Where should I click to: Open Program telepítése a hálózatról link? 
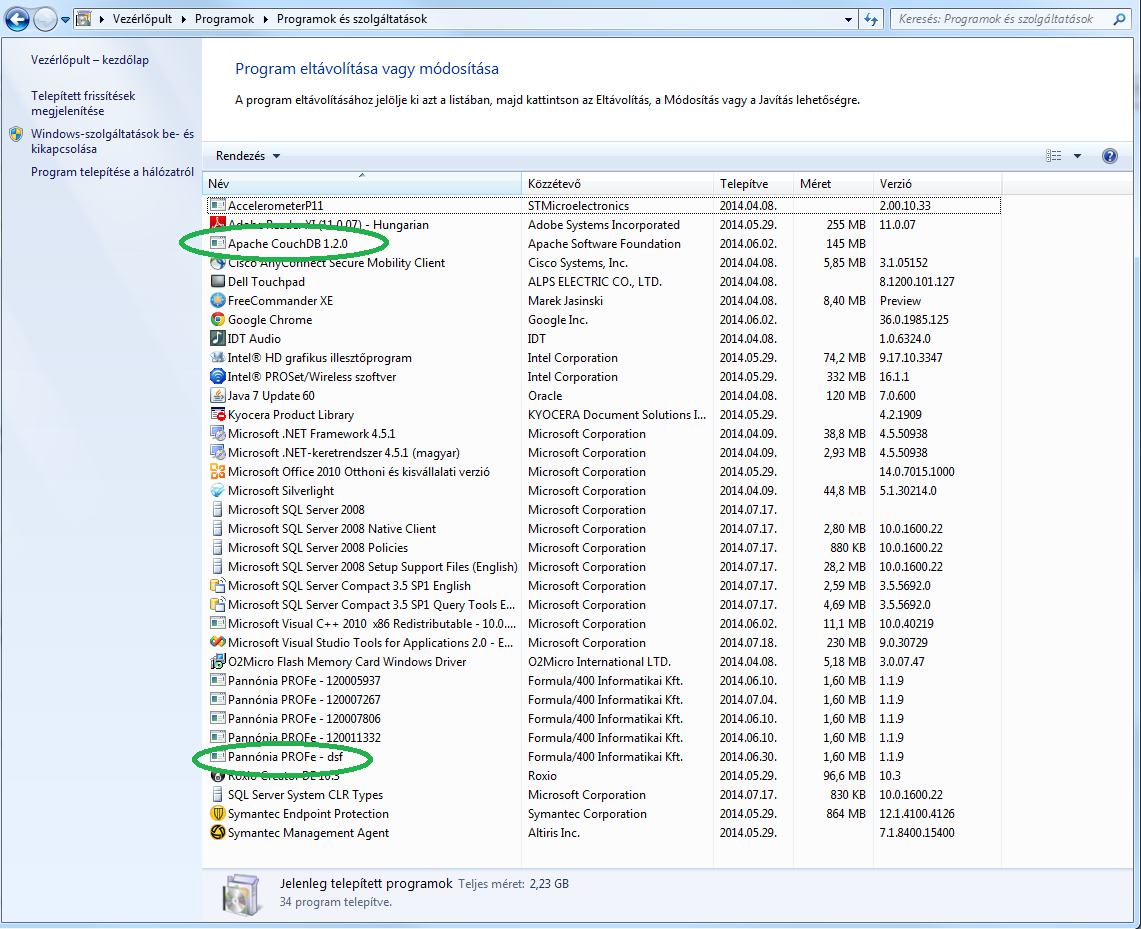tap(112, 172)
